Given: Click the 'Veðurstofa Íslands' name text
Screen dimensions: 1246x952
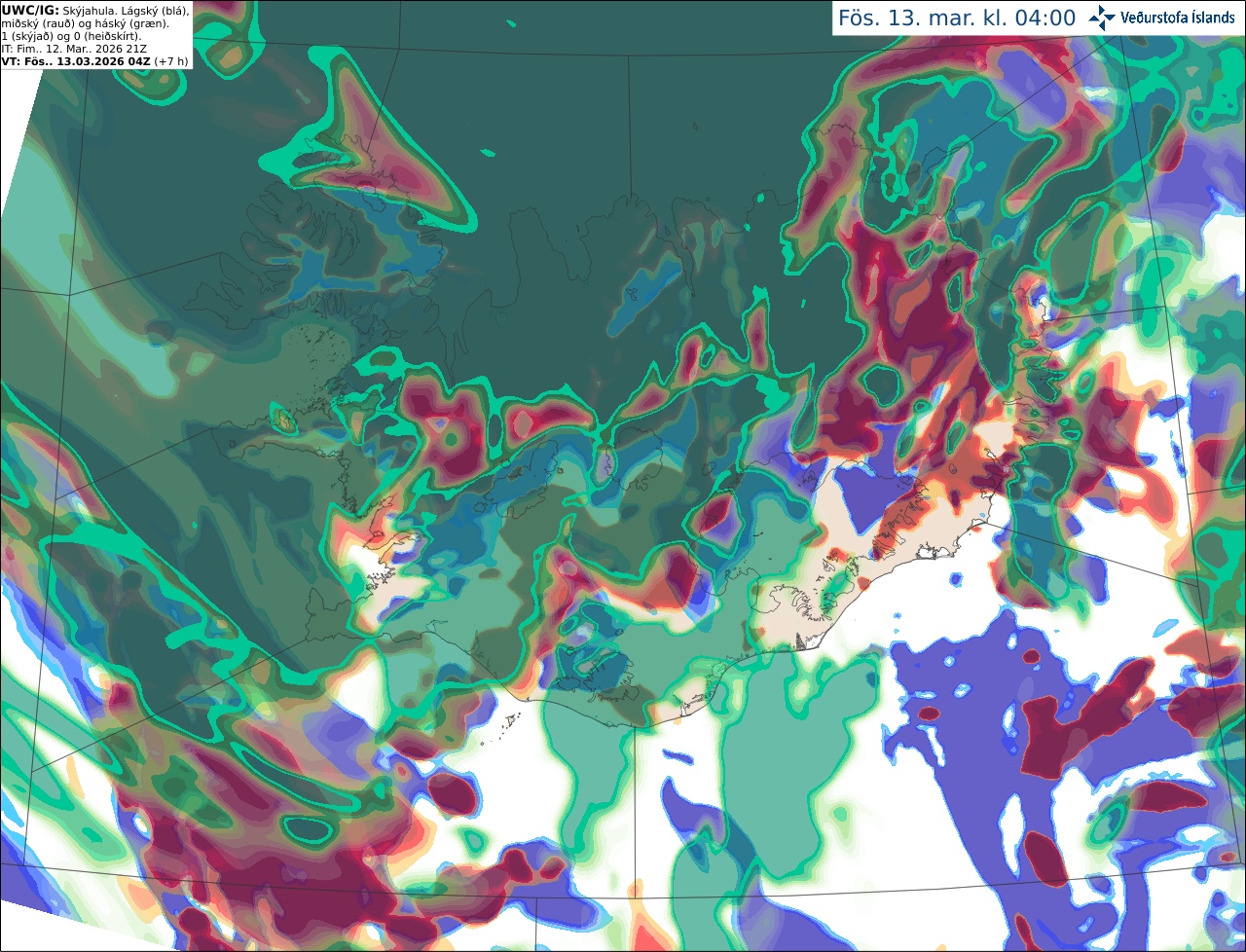Looking at the screenshot, I should pyautogui.click(x=1177, y=18).
